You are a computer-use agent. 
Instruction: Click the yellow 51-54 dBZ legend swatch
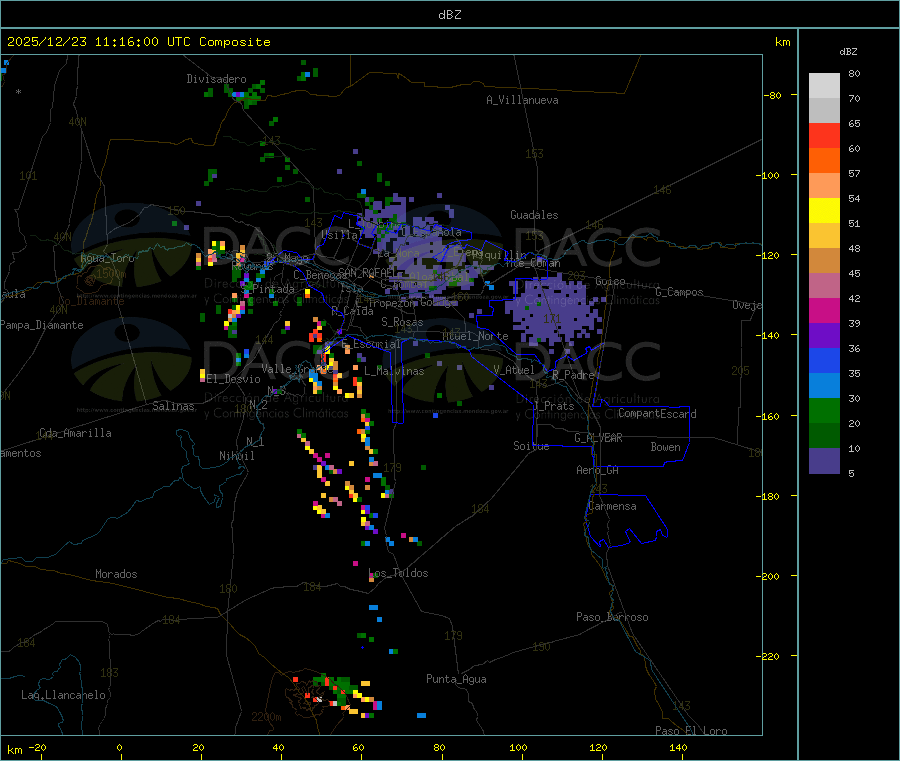(824, 211)
